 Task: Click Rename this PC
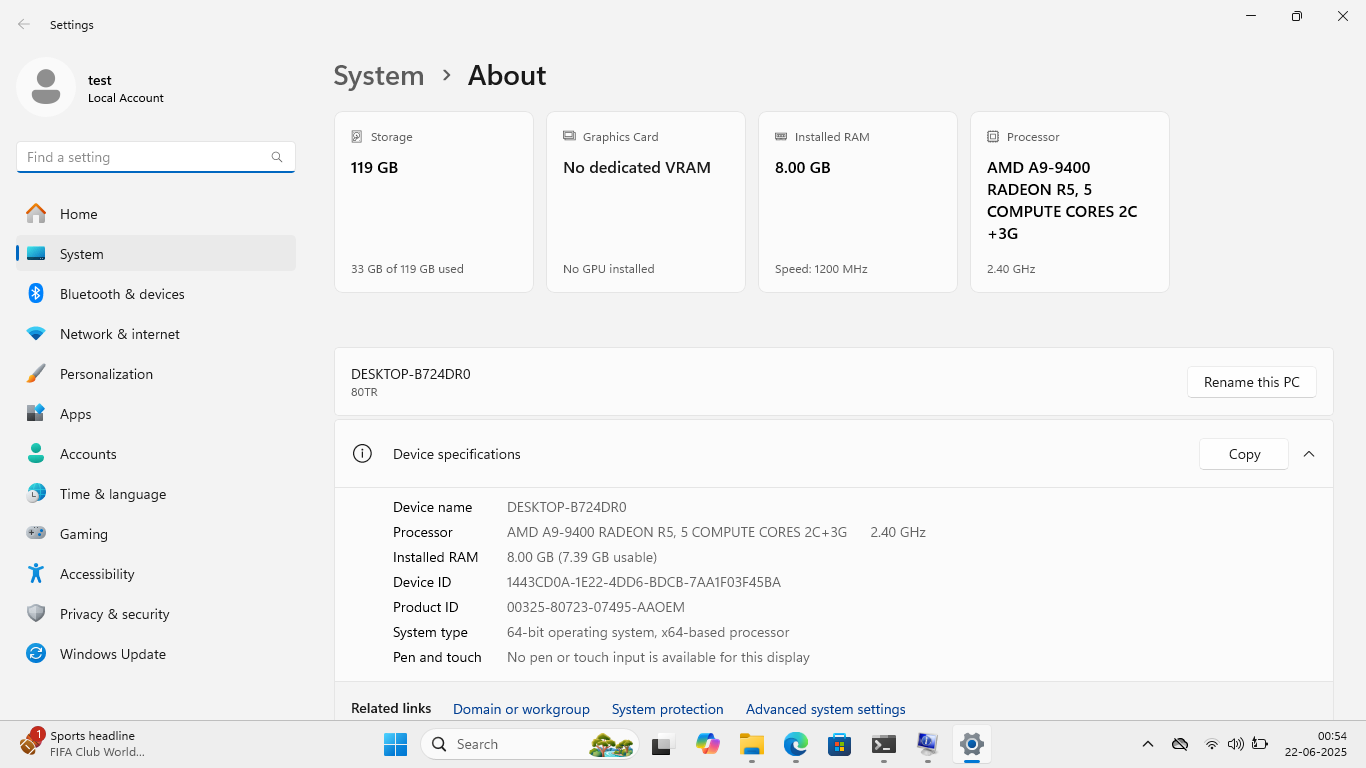pos(1251,382)
